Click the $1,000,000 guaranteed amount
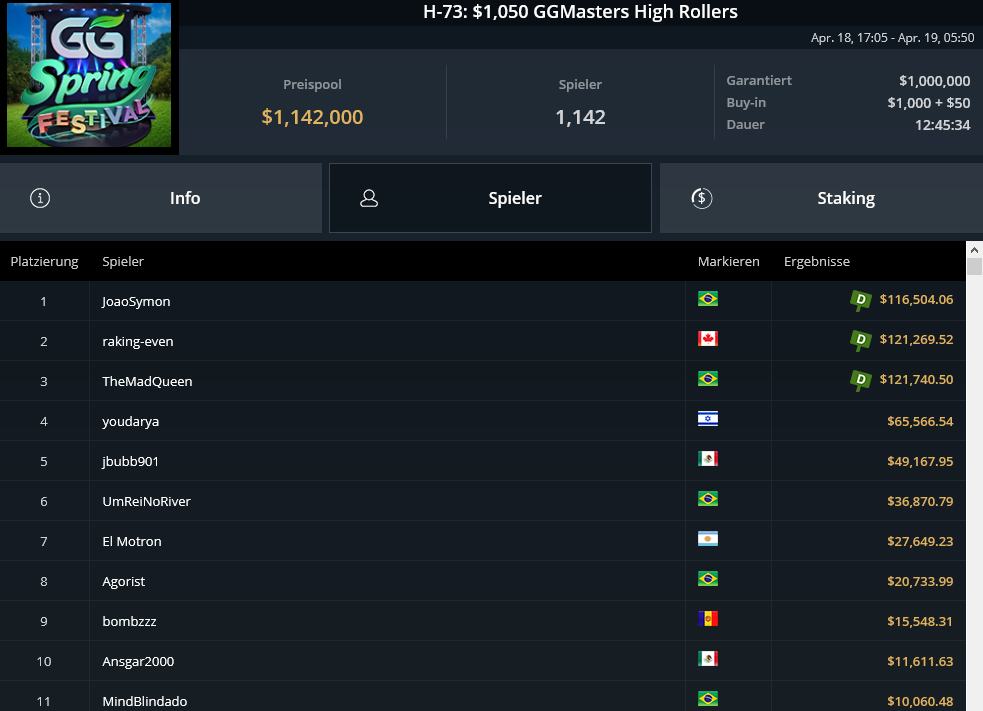 [x=935, y=81]
